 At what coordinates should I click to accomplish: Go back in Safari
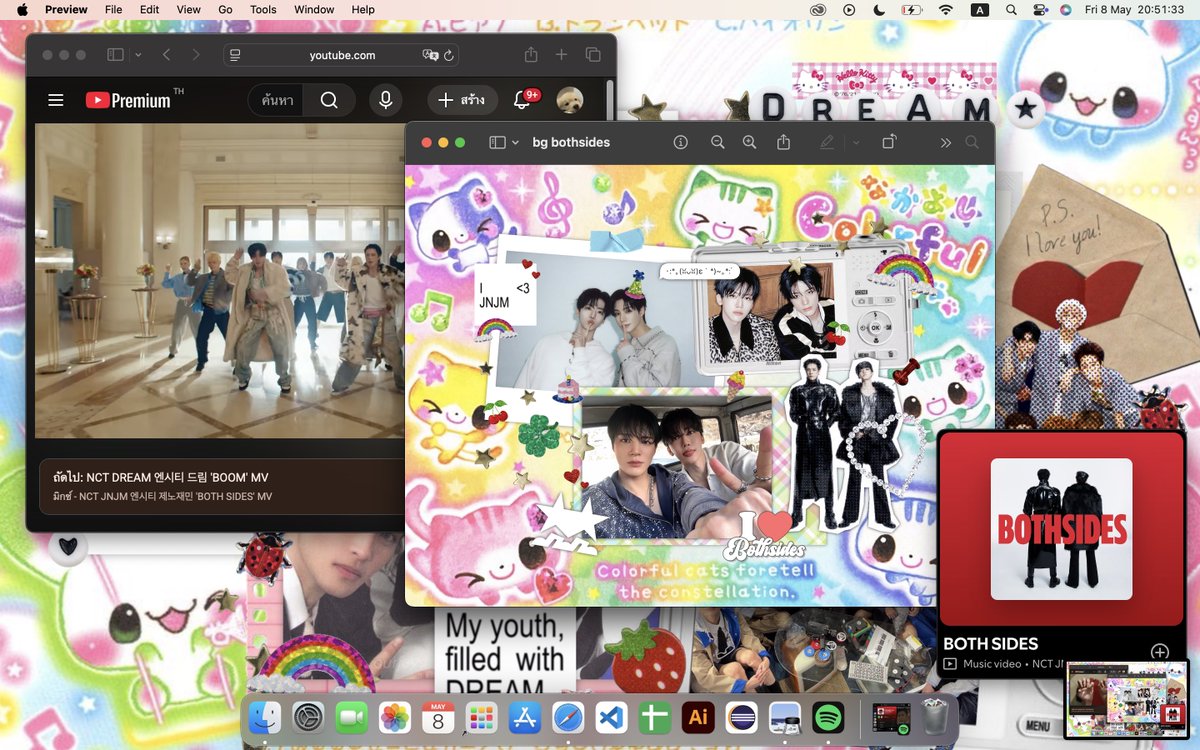[x=166, y=55]
